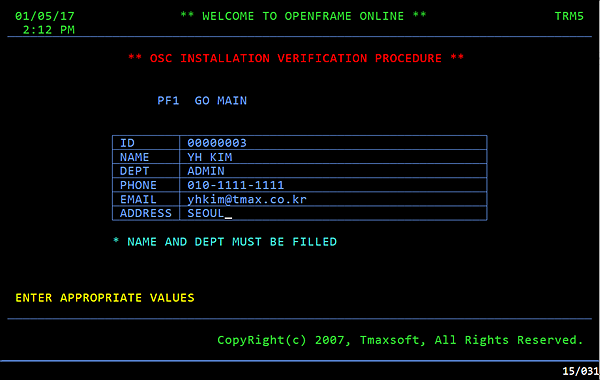The width and height of the screenshot is (600, 380).
Task: Click the PF1 GO MAIN text
Action: 202,101
